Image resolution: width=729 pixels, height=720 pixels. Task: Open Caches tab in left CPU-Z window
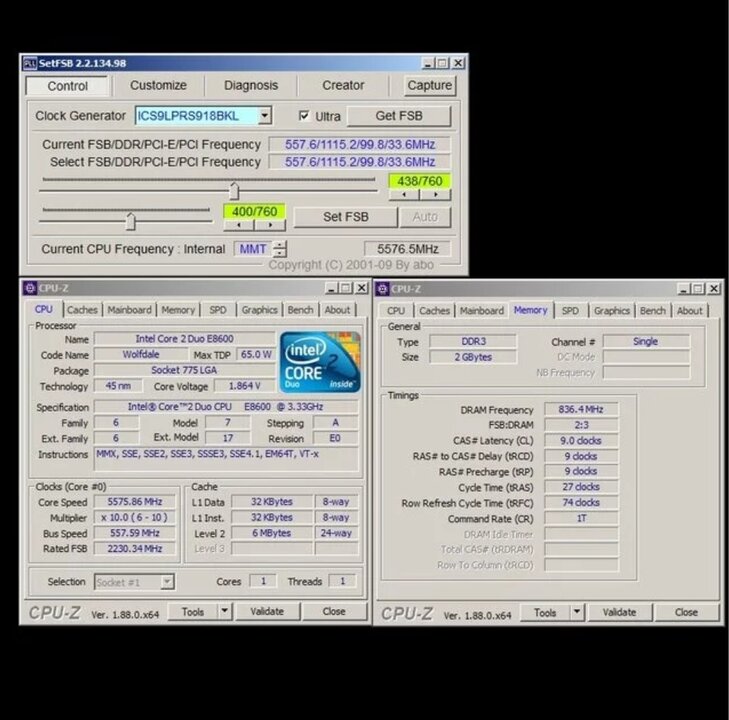tap(82, 310)
